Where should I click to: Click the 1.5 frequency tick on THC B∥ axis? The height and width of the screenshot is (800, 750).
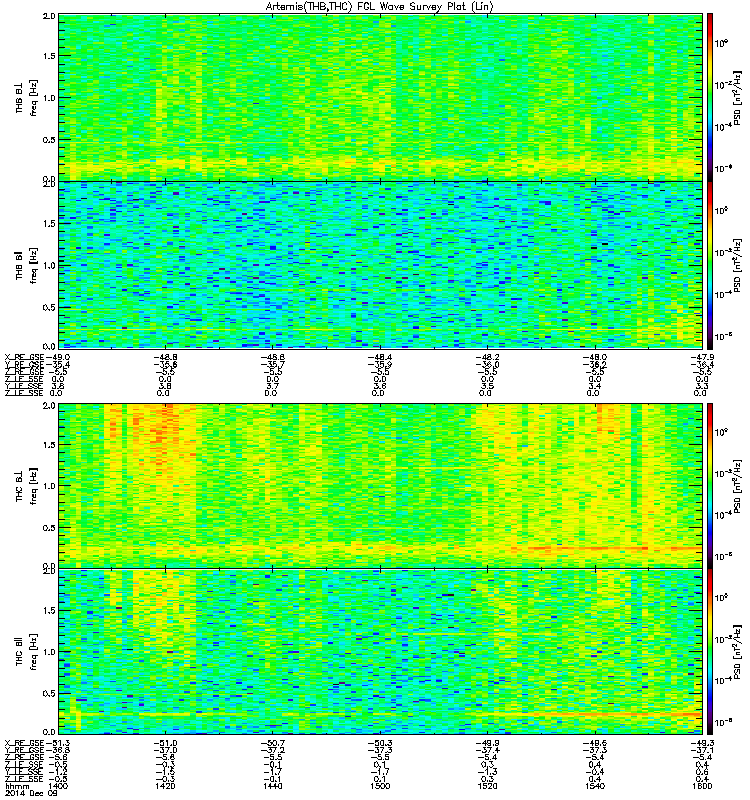[x=49, y=610]
